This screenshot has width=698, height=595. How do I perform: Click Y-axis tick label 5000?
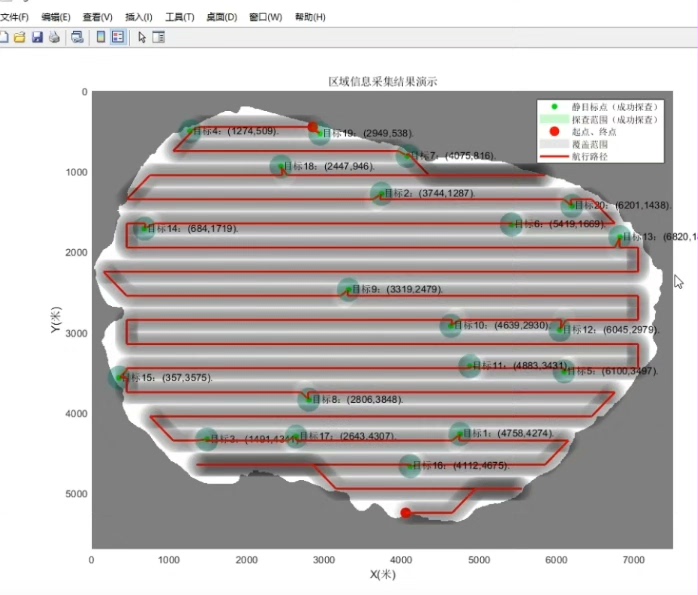[x=77, y=494]
